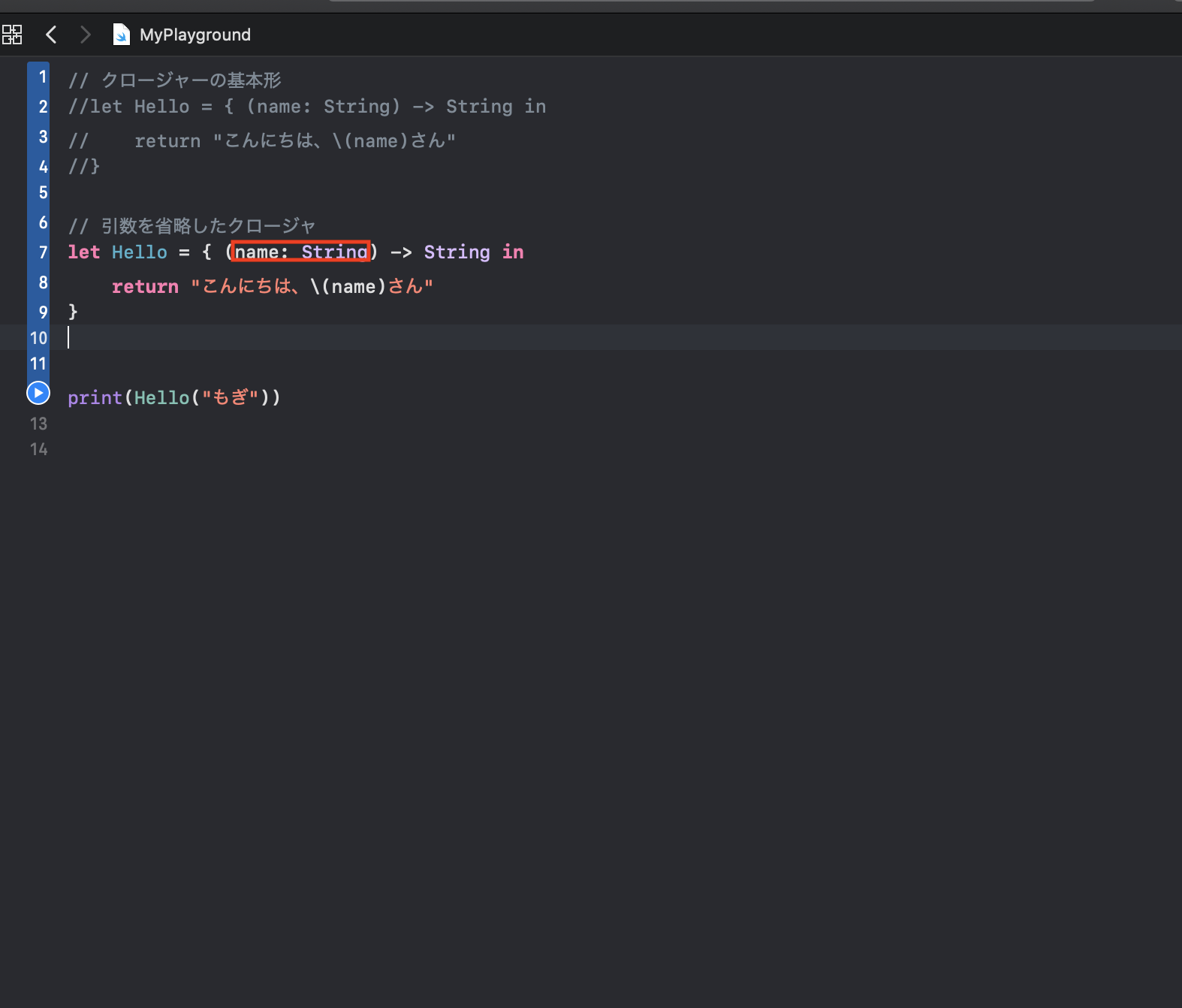This screenshot has height=1008, width=1182.
Task: Click the commented return line on line 3
Action: point(262,140)
